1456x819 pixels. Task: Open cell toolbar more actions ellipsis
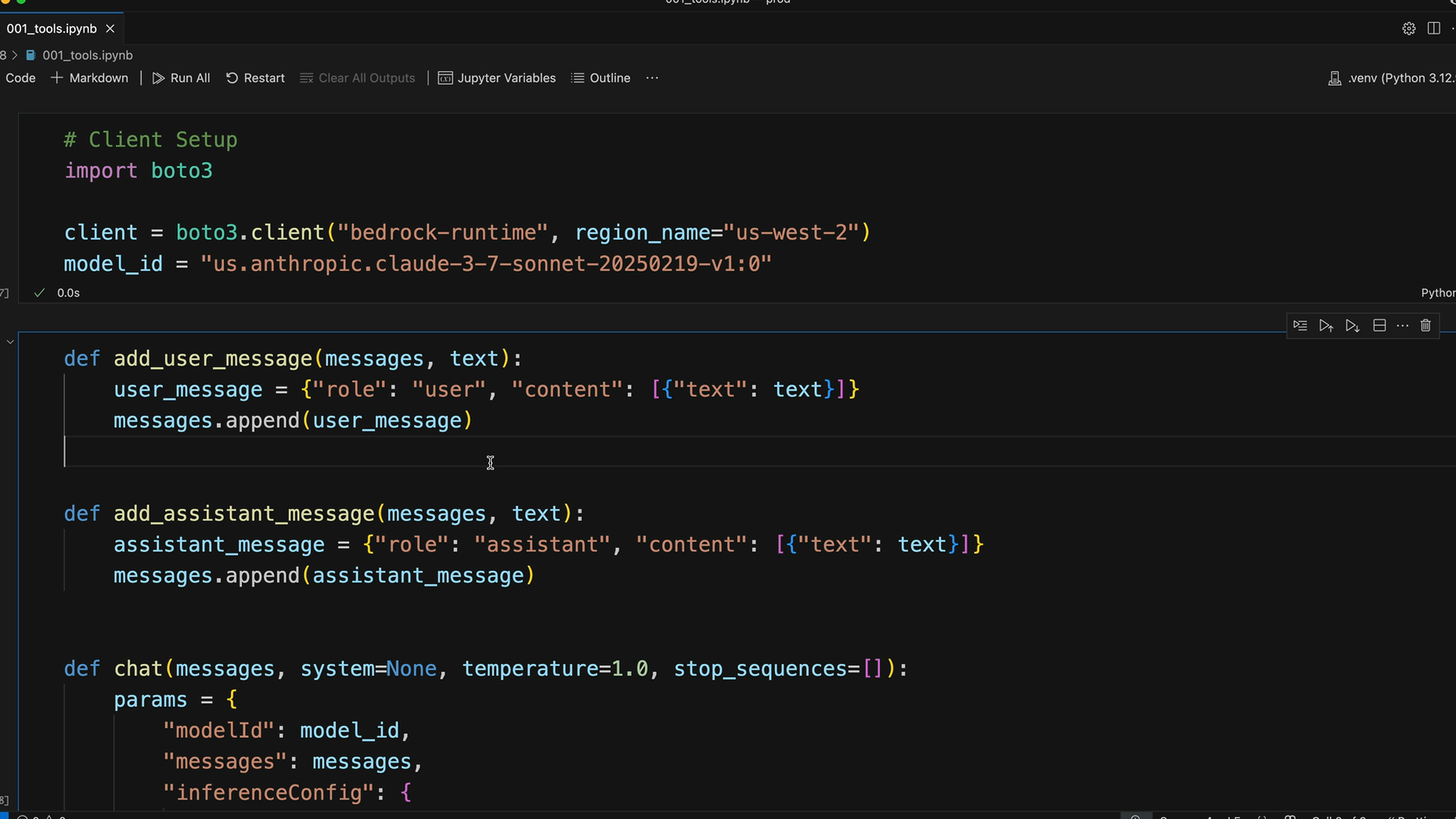tap(1403, 325)
